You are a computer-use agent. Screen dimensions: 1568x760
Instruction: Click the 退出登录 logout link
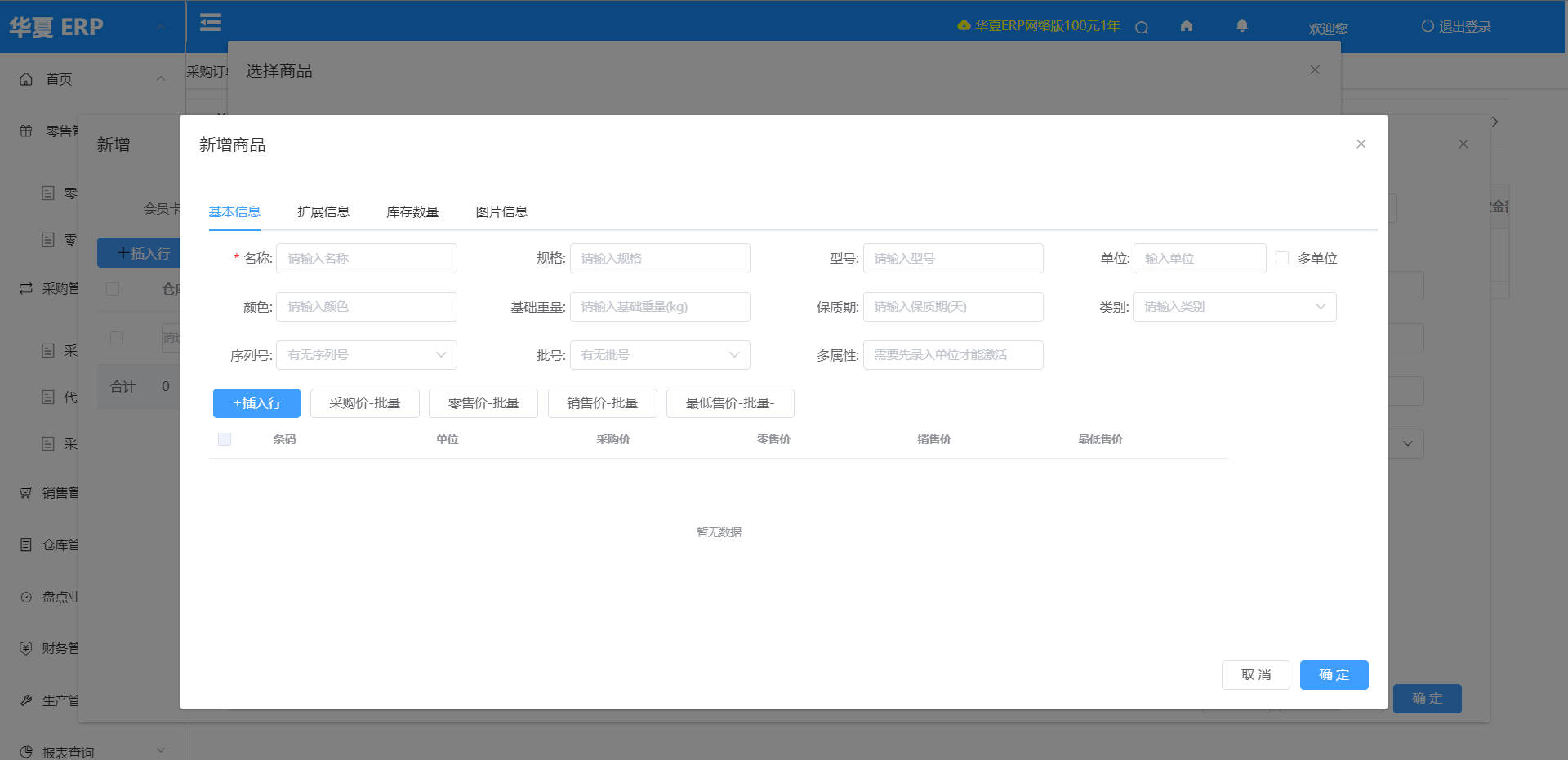coord(1456,26)
